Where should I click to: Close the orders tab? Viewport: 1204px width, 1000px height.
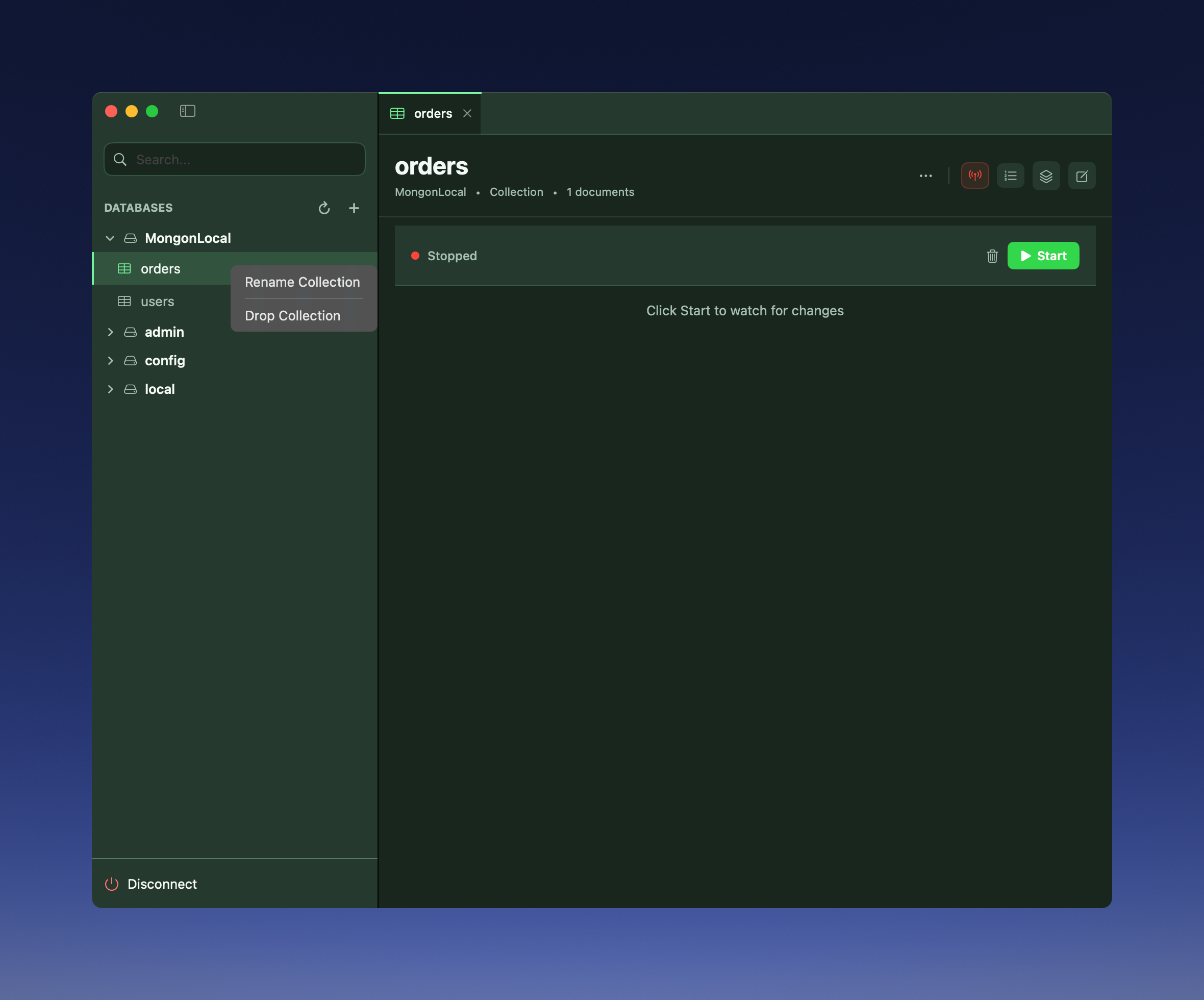click(467, 114)
